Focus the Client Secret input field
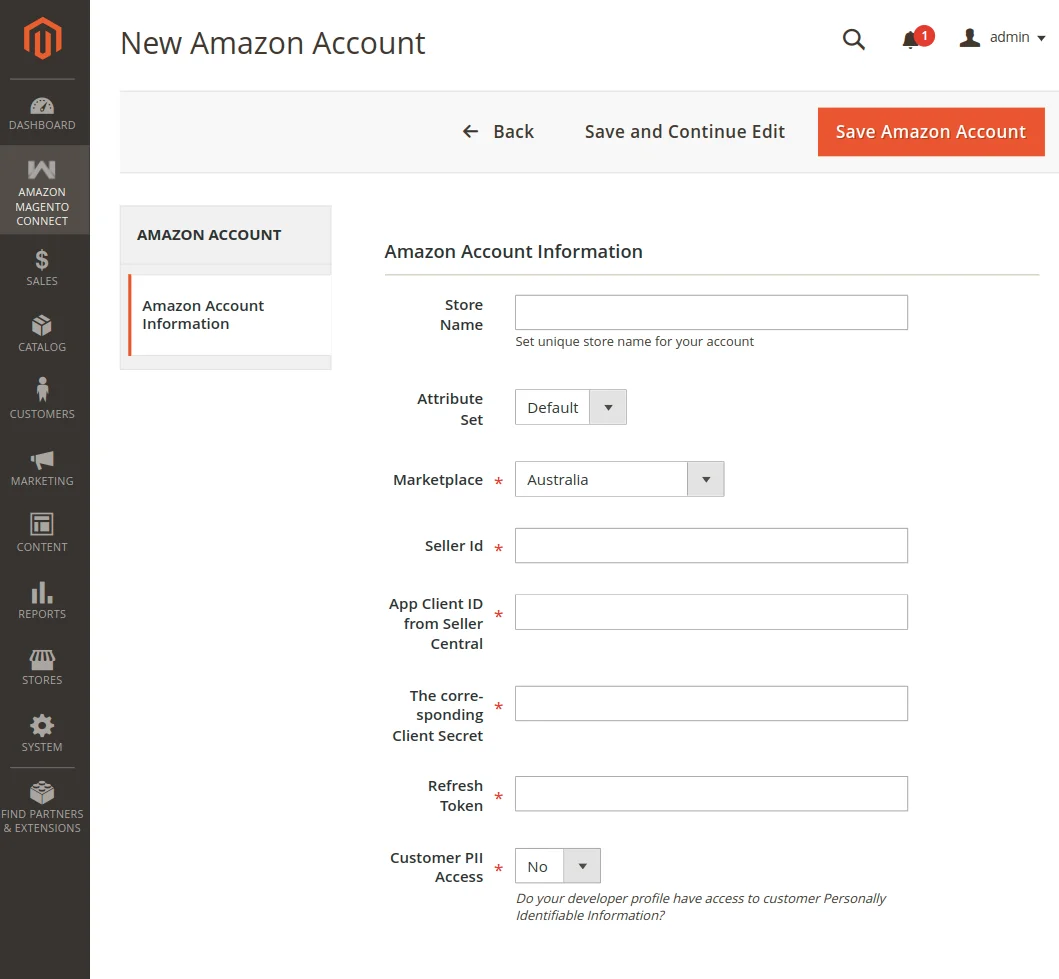The image size is (1059, 979). tap(711, 704)
